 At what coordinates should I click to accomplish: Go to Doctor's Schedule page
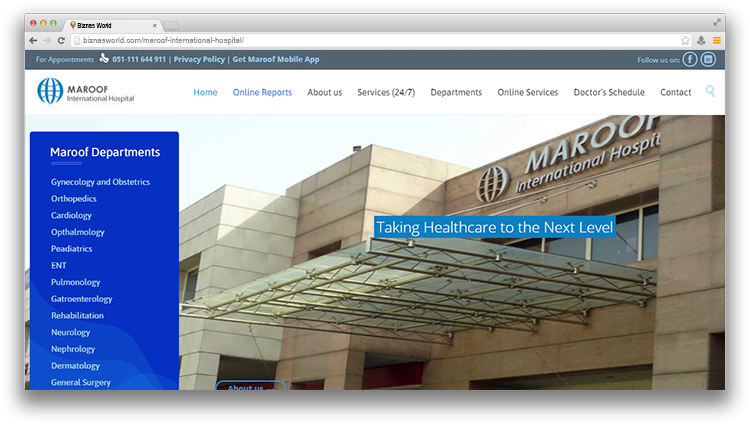coord(609,92)
